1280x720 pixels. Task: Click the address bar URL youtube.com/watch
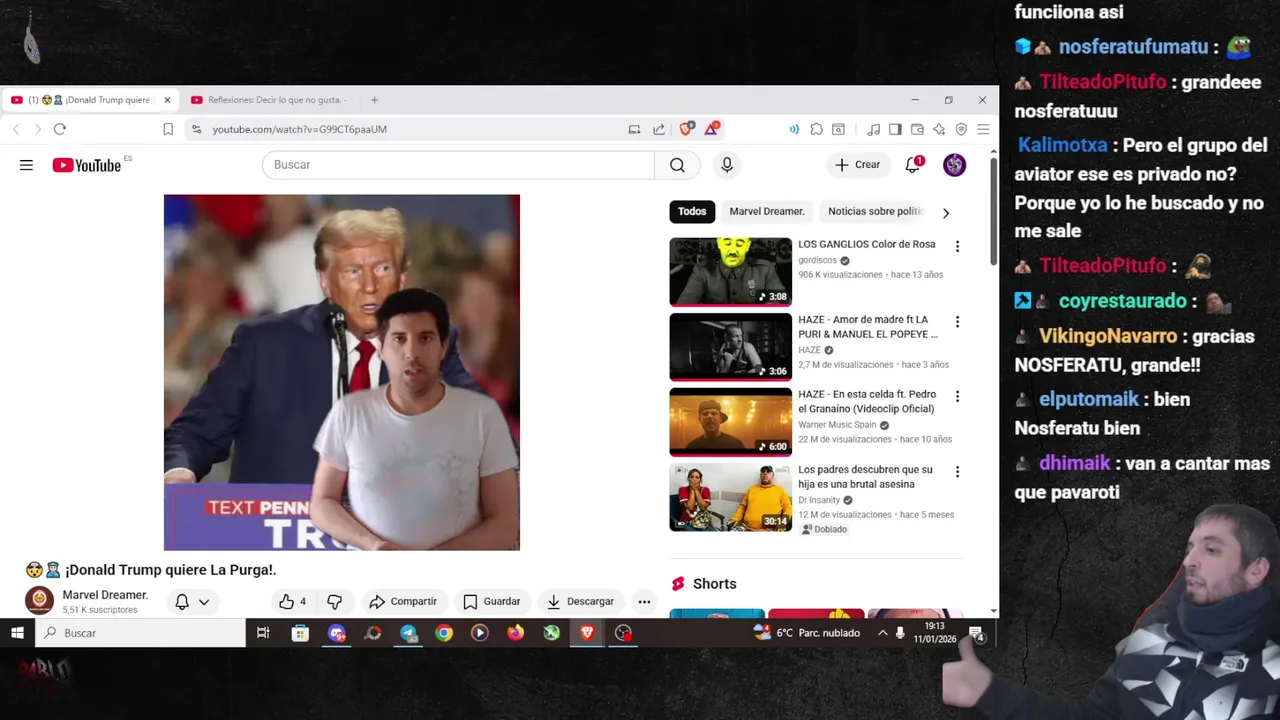pos(299,129)
